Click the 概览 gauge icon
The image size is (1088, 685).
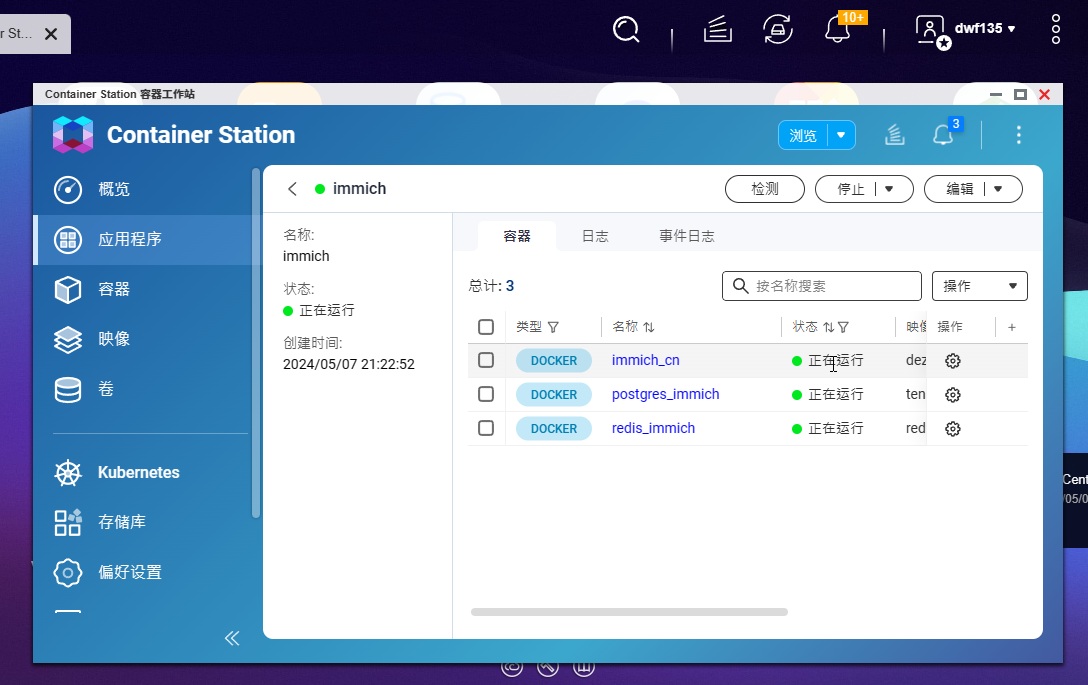68,189
